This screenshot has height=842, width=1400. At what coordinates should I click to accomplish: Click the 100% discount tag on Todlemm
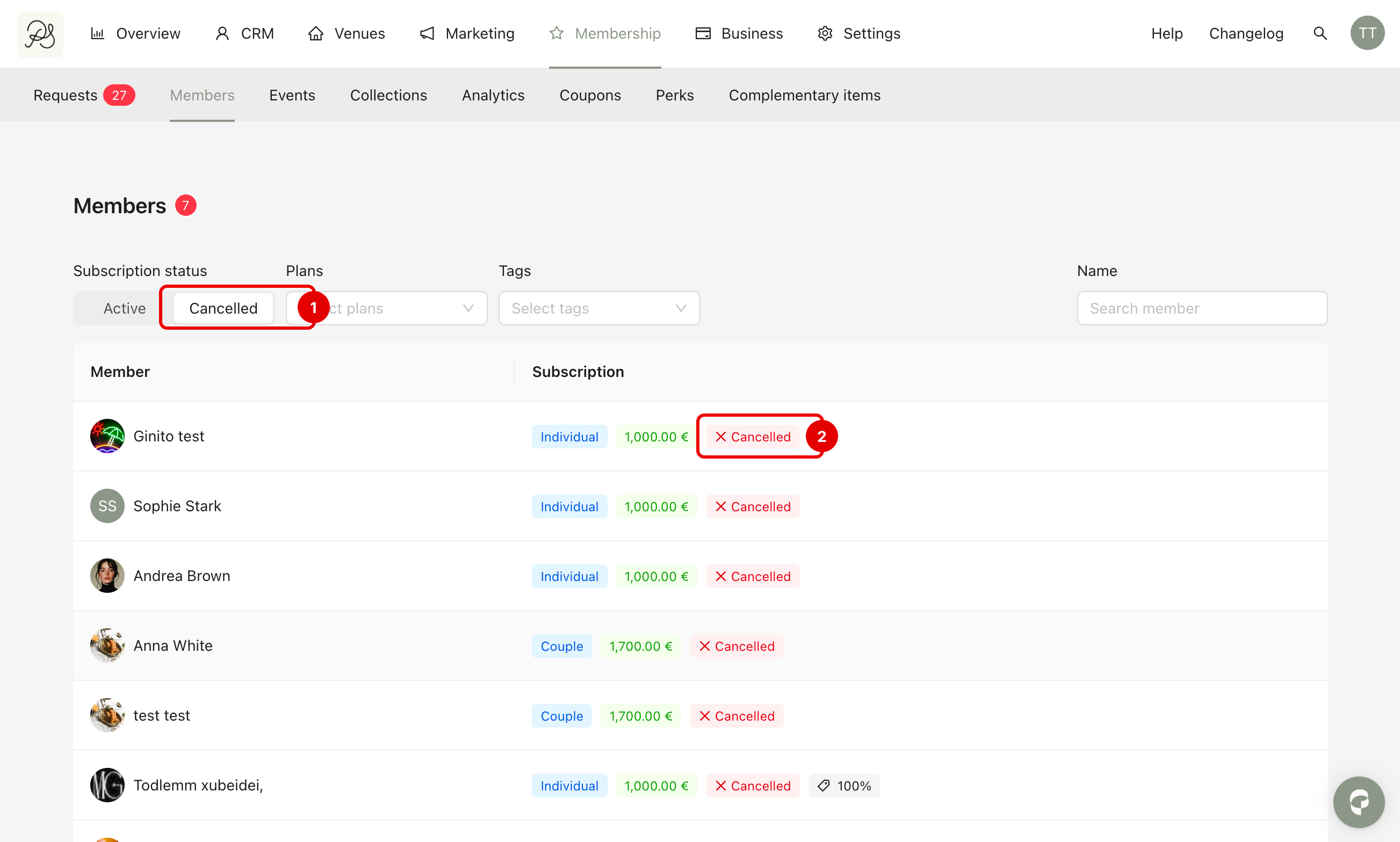[x=844, y=786]
